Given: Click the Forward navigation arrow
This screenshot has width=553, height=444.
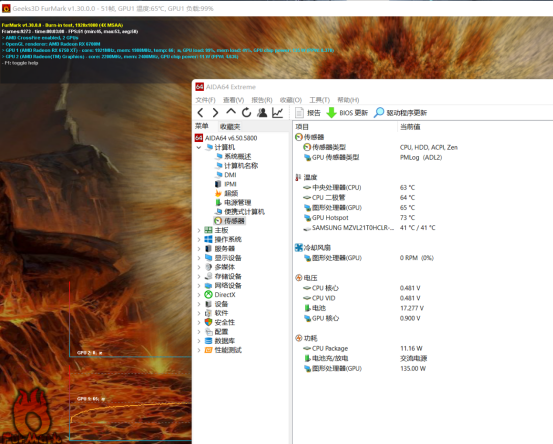Looking at the screenshot, I should (215, 113).
